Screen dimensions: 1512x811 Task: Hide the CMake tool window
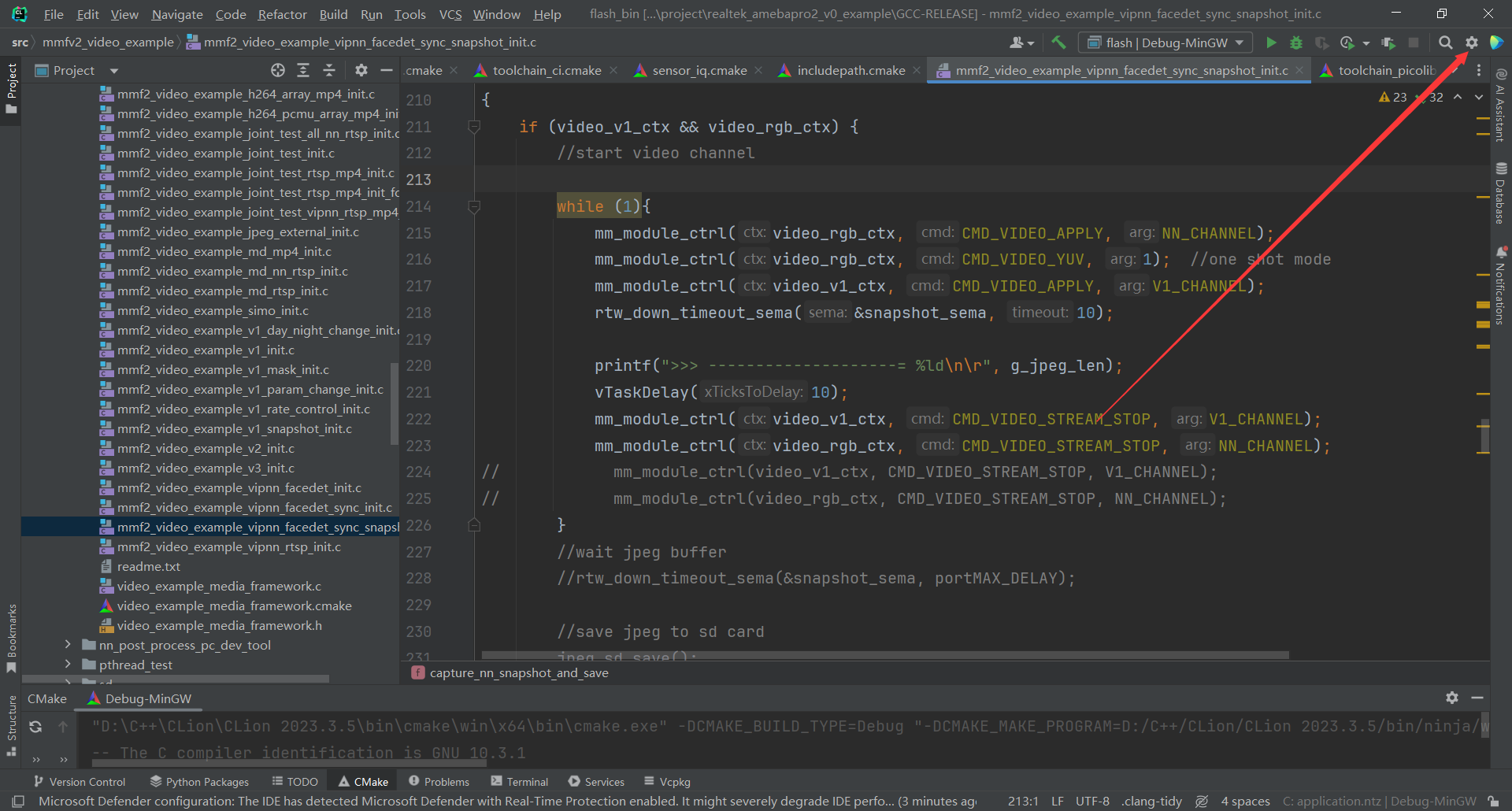point(1477,698)
